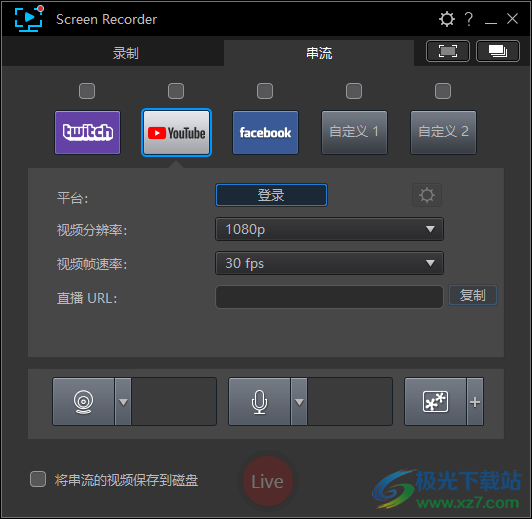Click the stacked windows mode icon
The image size is (532, 519).
[x=498, y=51]
